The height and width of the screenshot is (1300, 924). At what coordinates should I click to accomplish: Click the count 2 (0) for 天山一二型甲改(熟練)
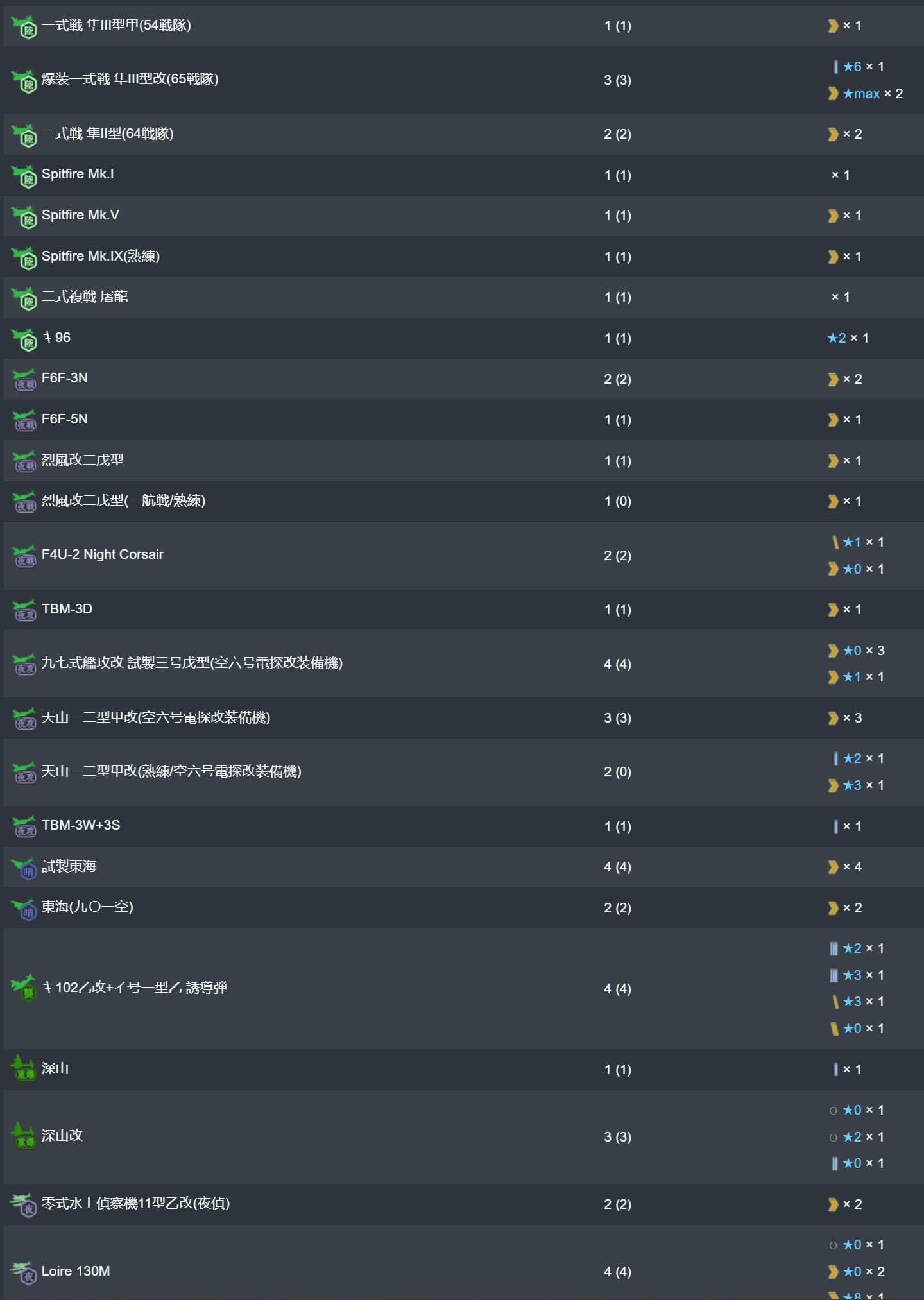[x=617, y=772]
